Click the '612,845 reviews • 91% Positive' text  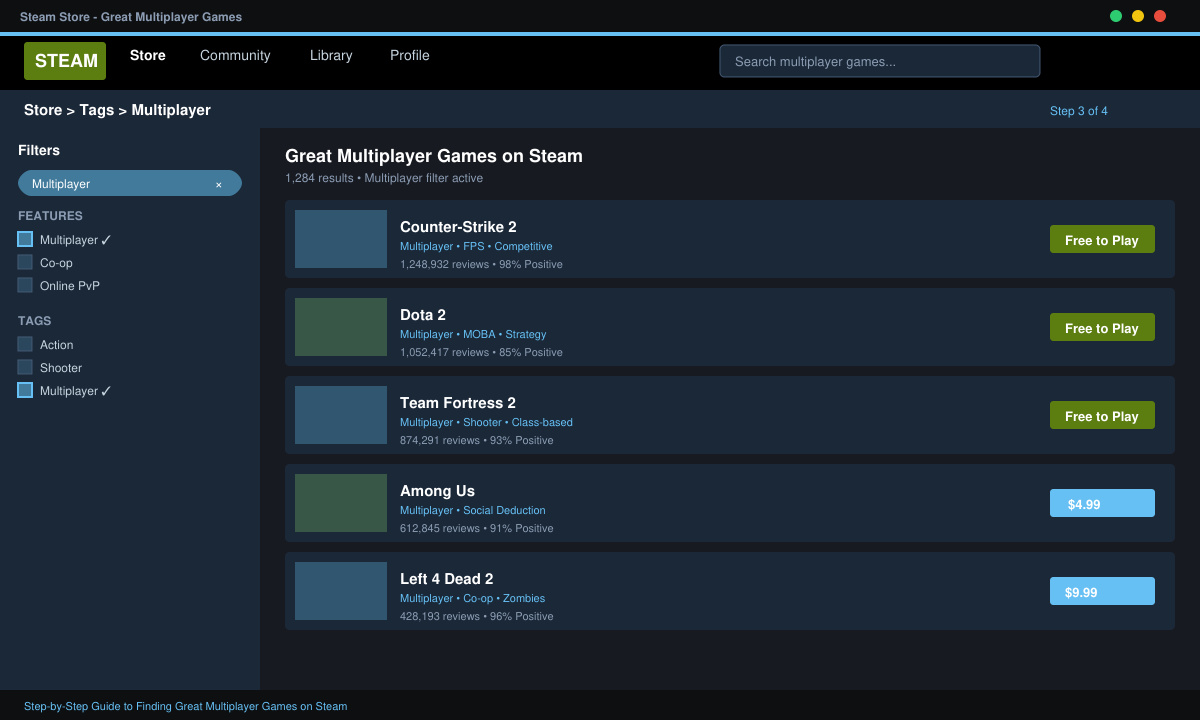coord(477,528)
